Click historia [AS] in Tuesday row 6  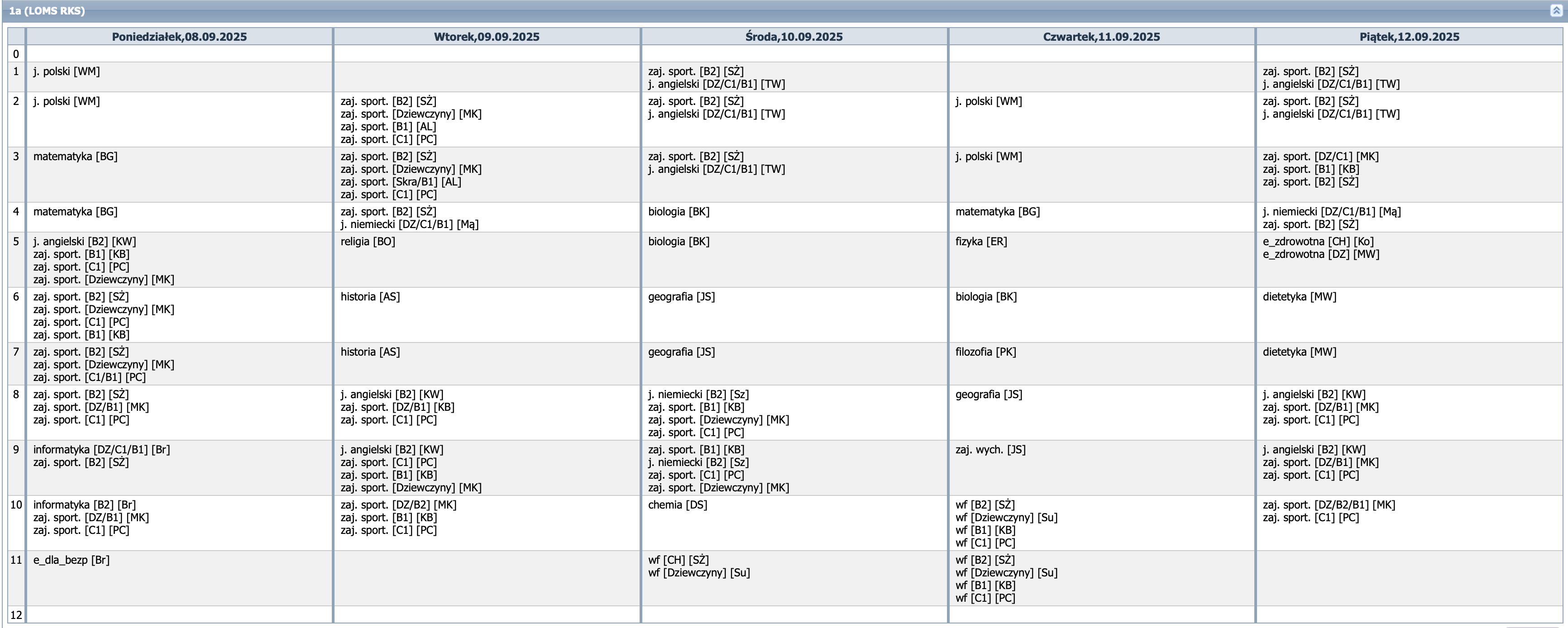370,297
